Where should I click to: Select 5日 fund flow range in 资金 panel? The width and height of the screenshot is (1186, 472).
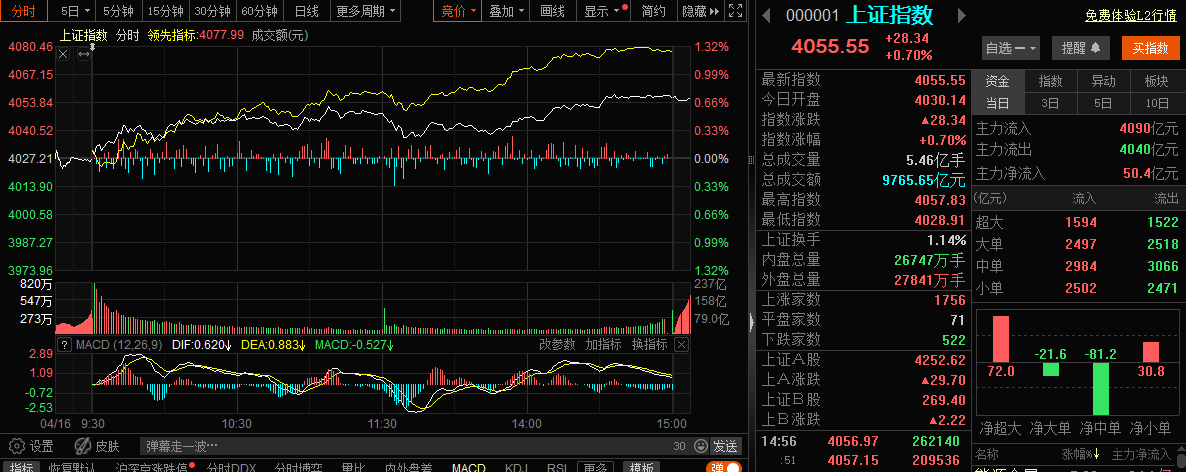pyautogui.click(x=1104, y=103)
